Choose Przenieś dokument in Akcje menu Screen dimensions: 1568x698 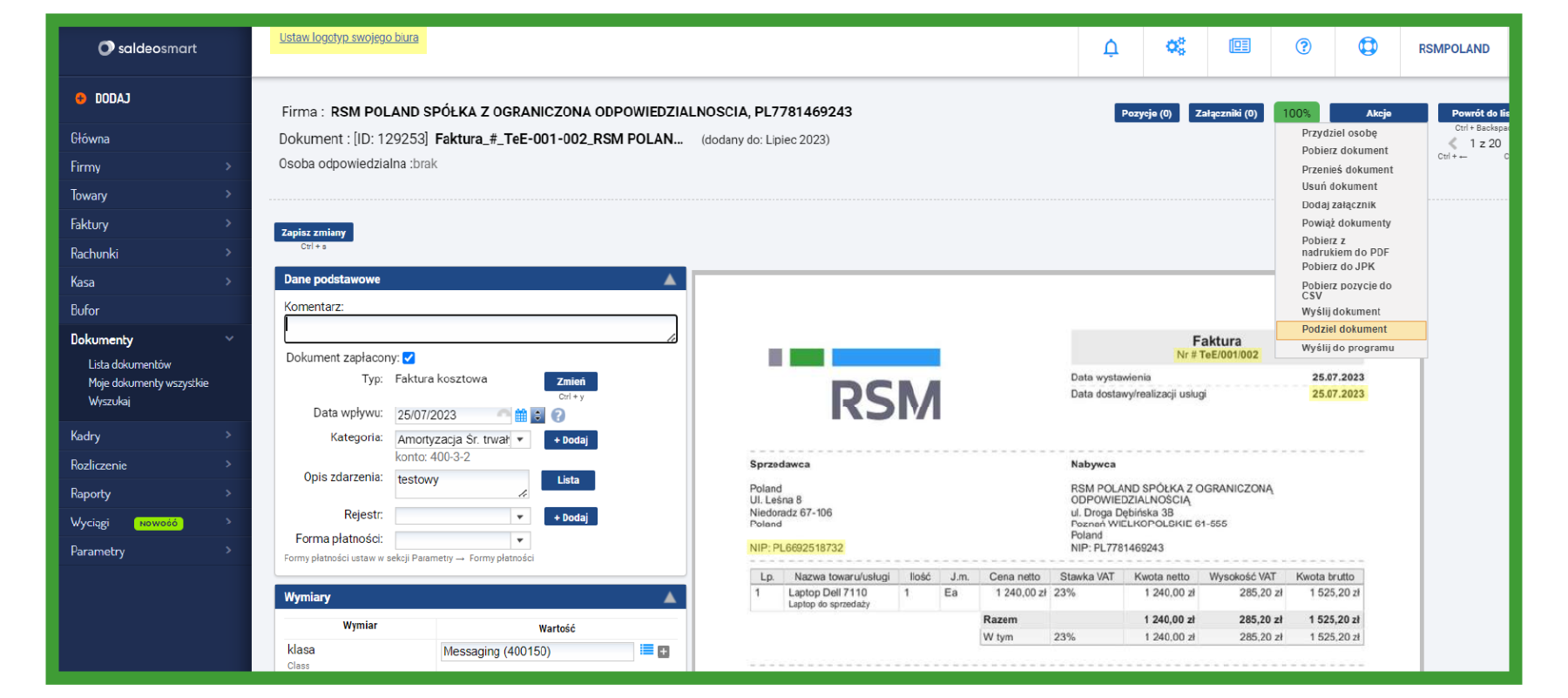pyautogui.click(x=1347, y=170)
